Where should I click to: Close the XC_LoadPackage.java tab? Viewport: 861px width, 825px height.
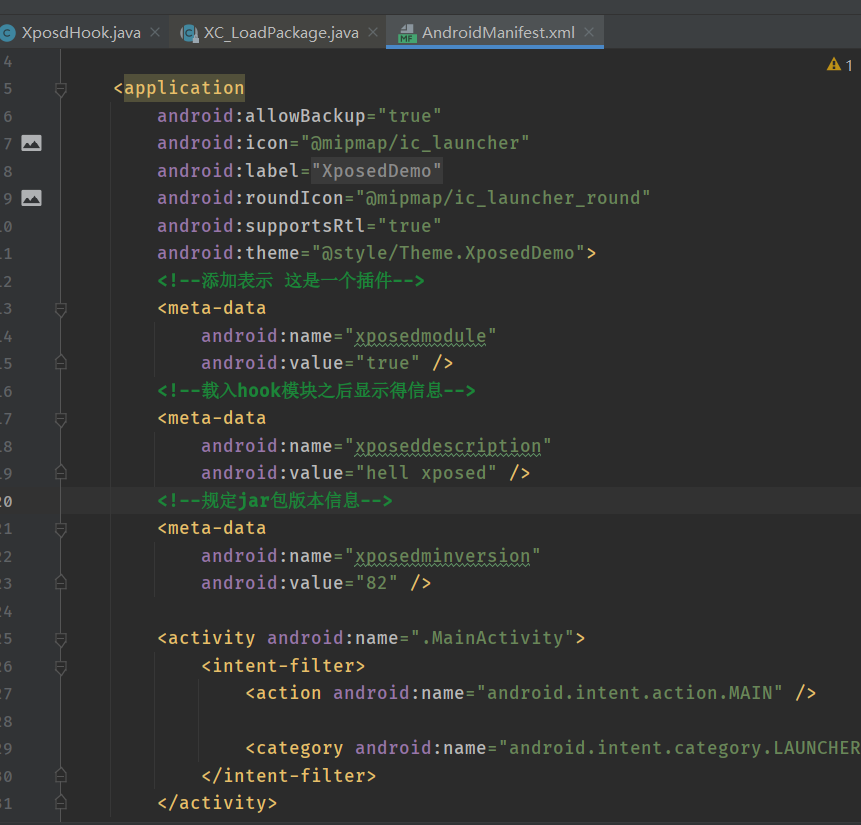pos(373,33)
